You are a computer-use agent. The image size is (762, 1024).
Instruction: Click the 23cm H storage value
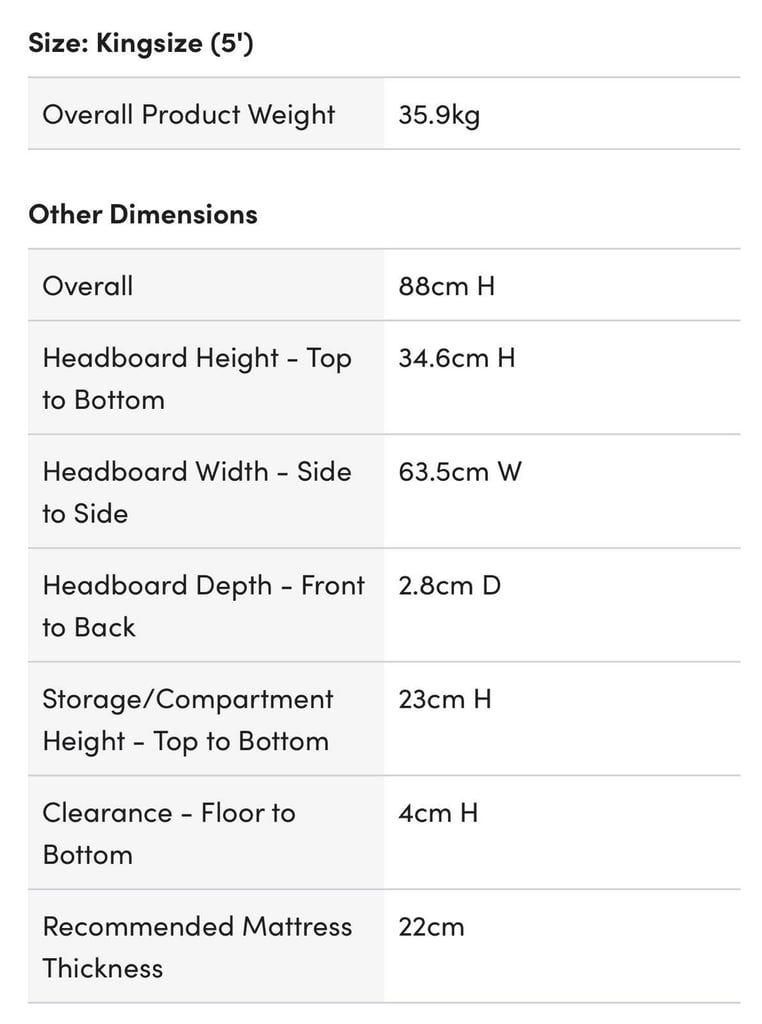[x=445, y=699]
